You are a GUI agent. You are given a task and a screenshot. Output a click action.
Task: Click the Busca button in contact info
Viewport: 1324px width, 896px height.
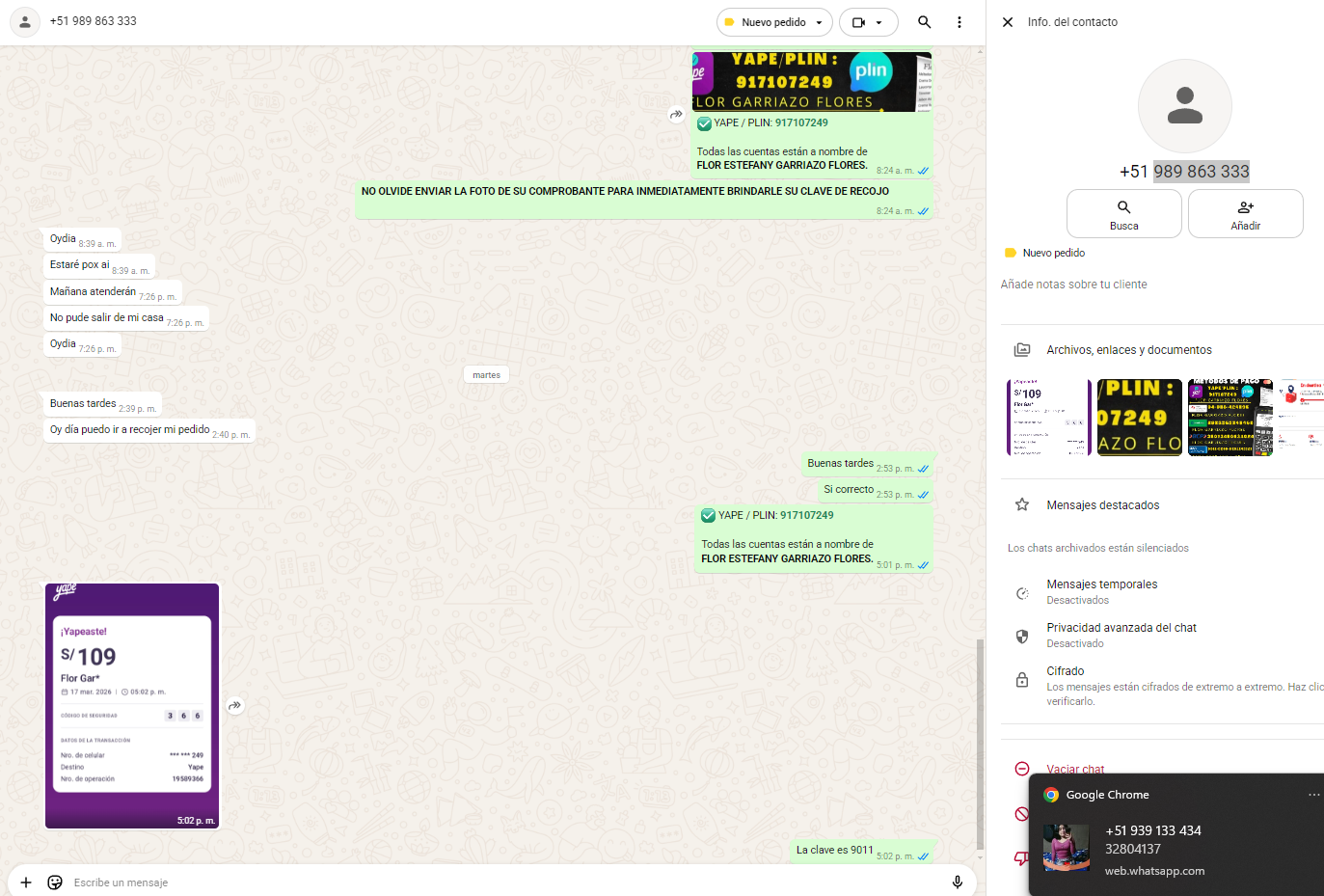pyautogui.click(x=1123, y=213)
